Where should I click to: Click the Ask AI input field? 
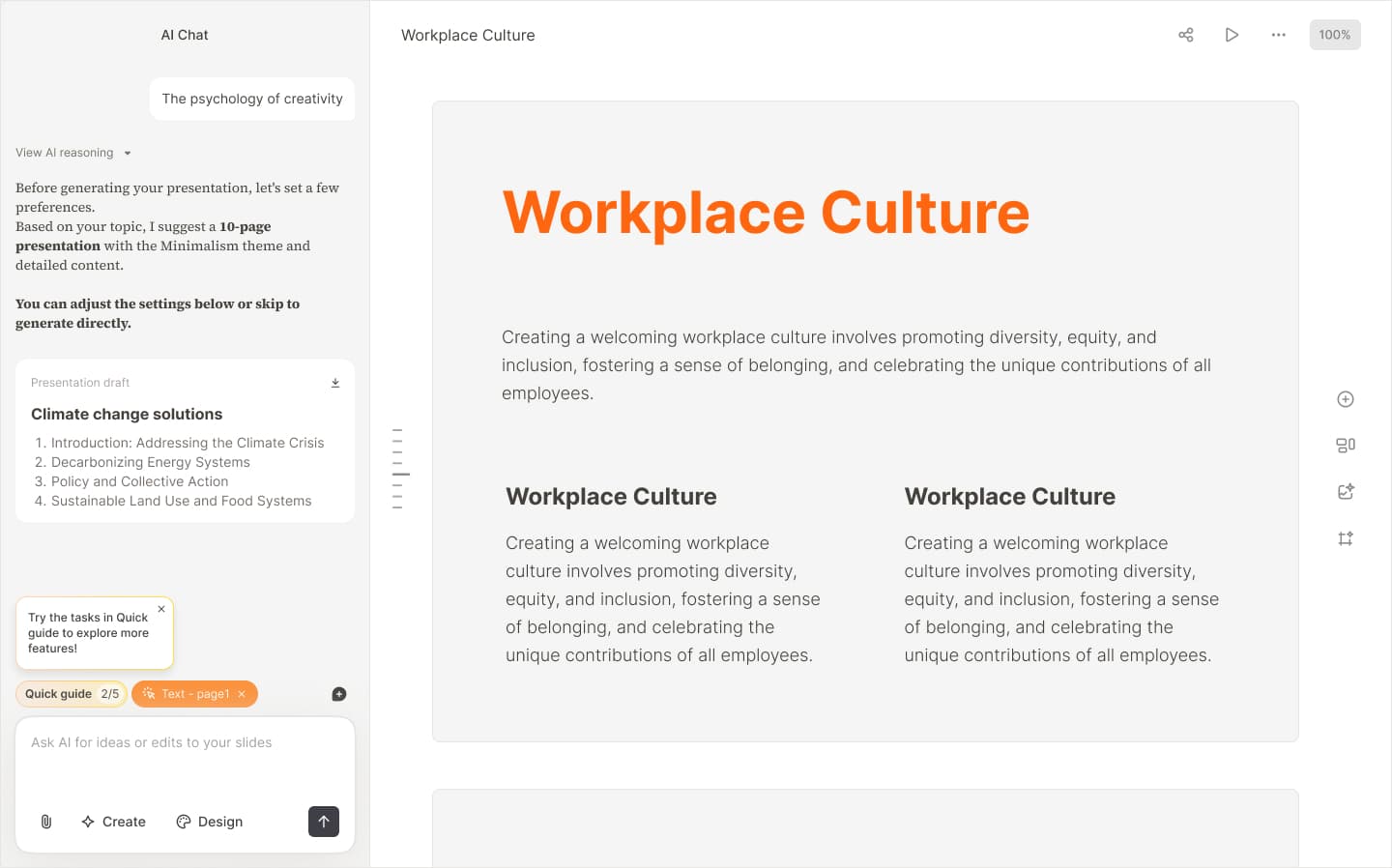point(185,758)
